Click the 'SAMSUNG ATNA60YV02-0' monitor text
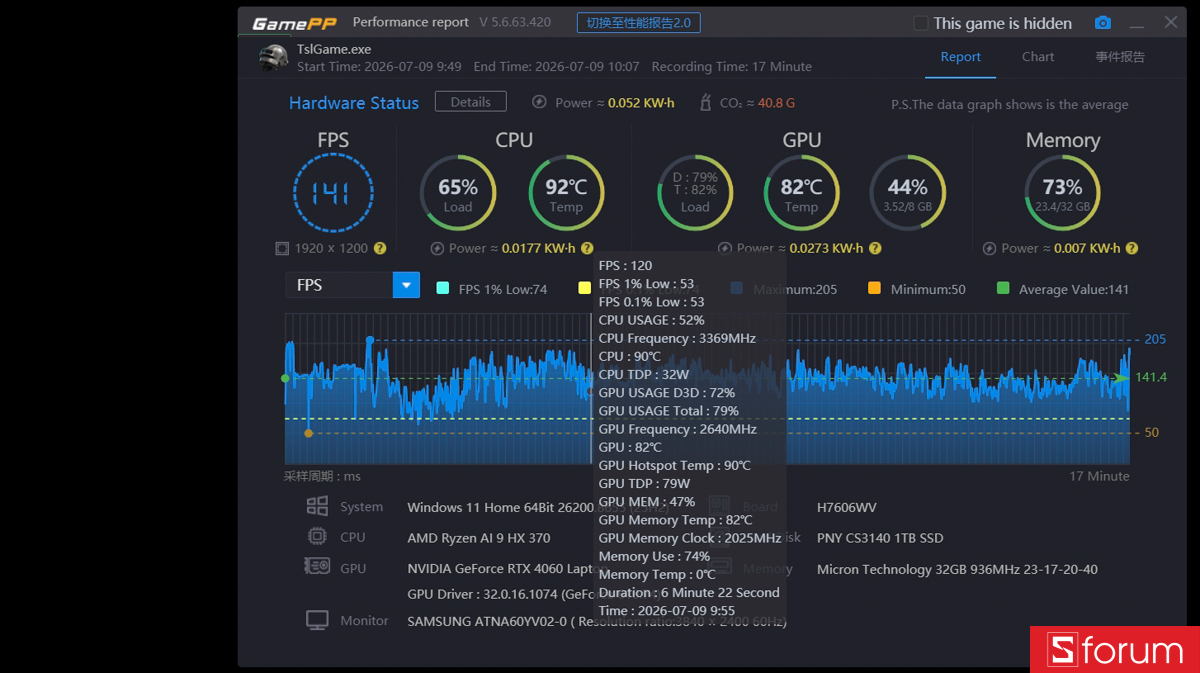 (x=487, y=621)
